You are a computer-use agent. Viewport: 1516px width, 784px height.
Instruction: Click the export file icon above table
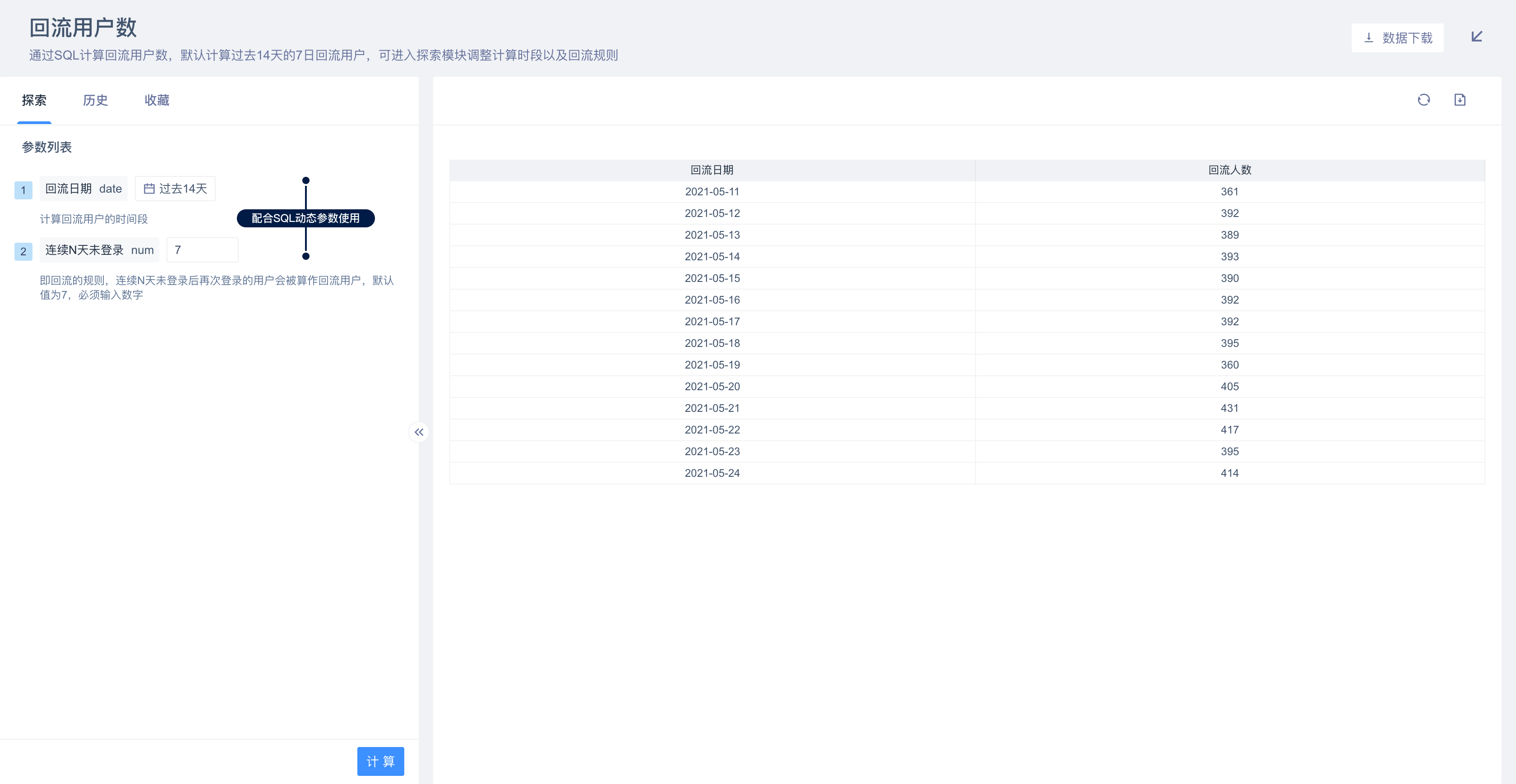coord(1460,100)
